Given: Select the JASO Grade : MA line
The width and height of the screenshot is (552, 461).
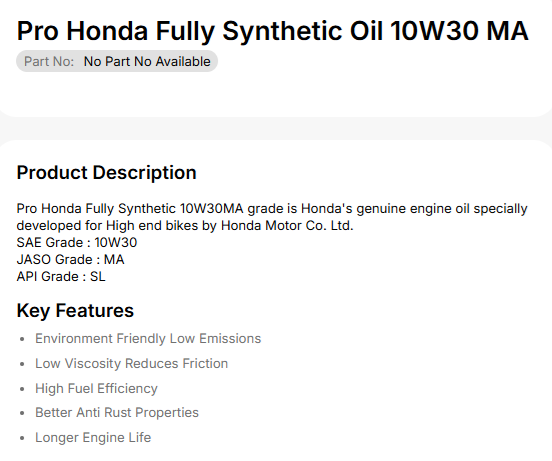Looking at the screenshot, I should coord(70,259).
